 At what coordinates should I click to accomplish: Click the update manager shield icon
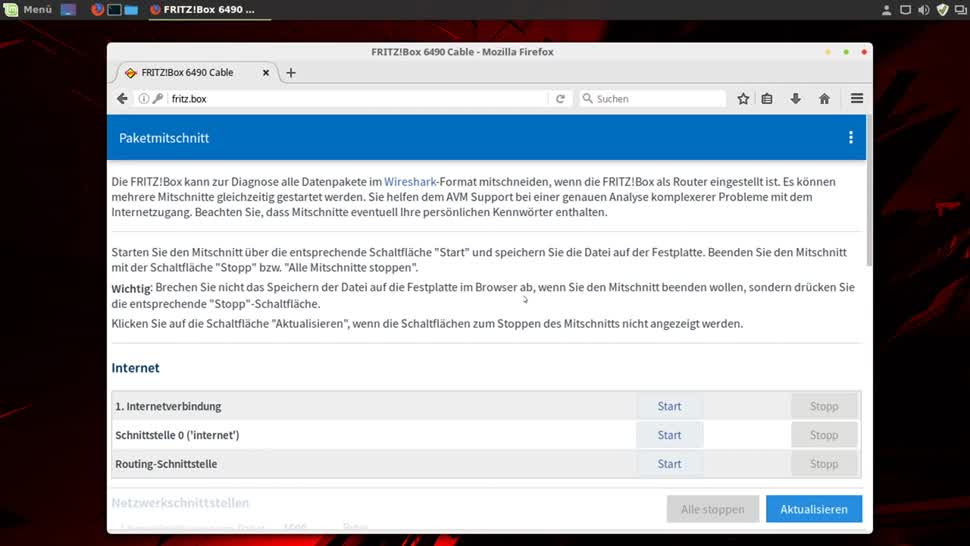(943, 9)
